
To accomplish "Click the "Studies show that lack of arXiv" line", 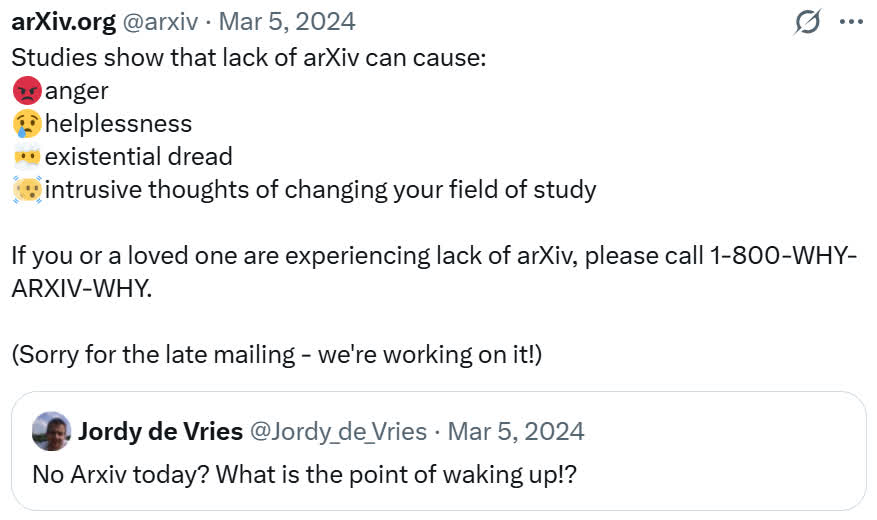I will [249, 57].
